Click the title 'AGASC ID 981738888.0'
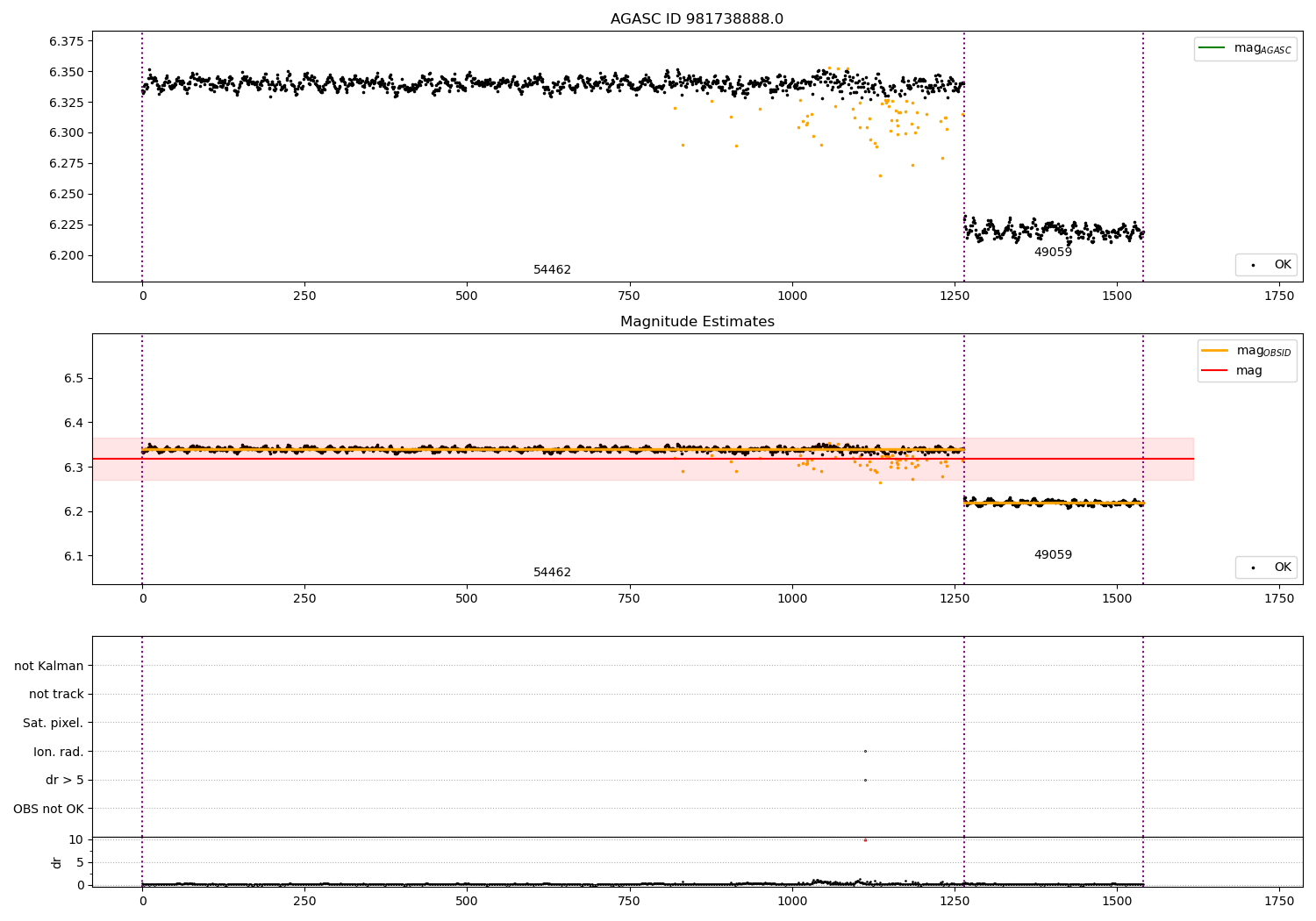 [x=697, y=19]
